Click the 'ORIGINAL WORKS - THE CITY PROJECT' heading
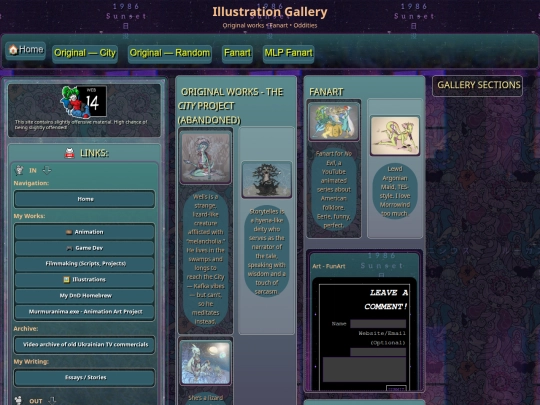Screen dimensions: 540x405 [230, 106]
